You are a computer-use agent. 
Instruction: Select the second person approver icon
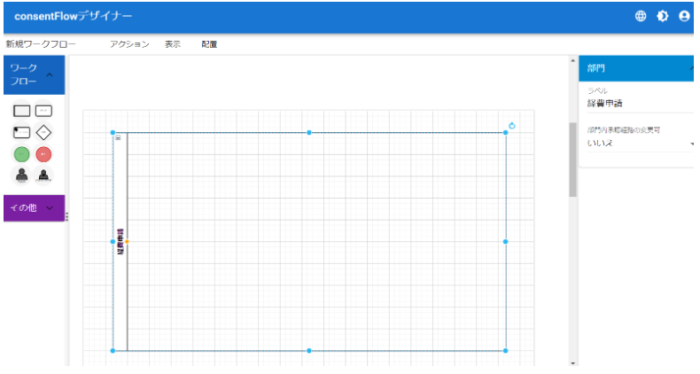click(x=43, y=175)
